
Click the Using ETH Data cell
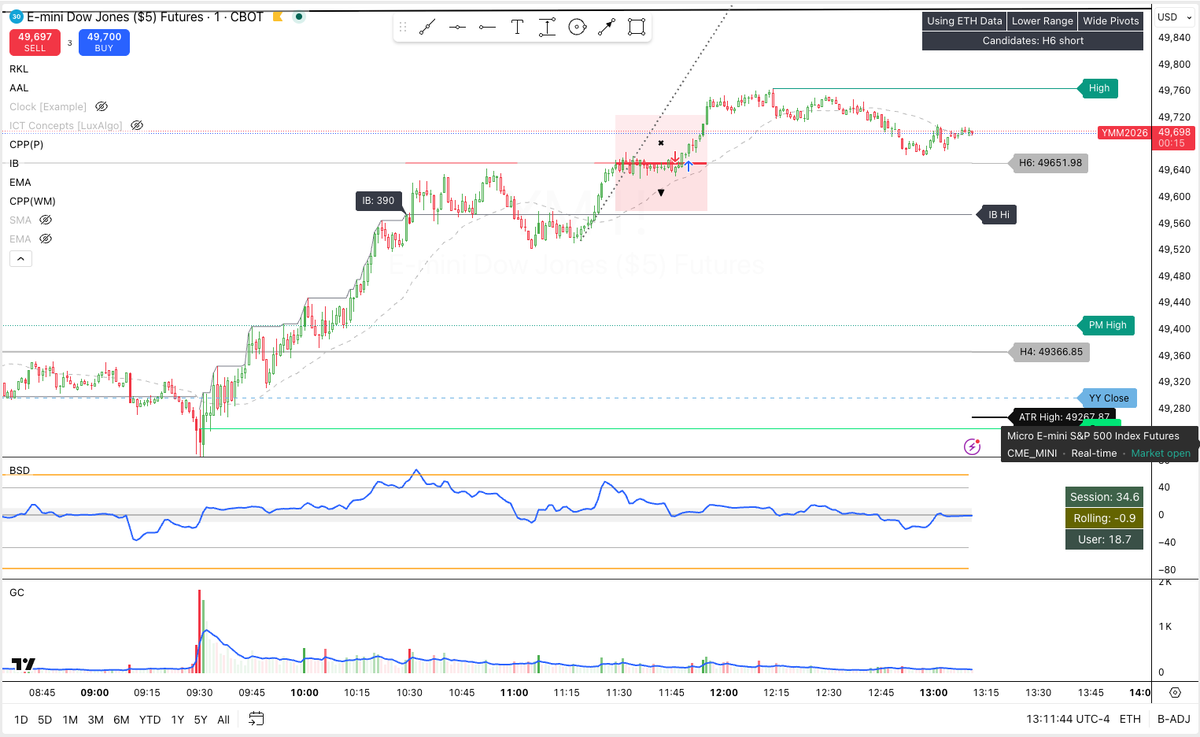point(963,21)
